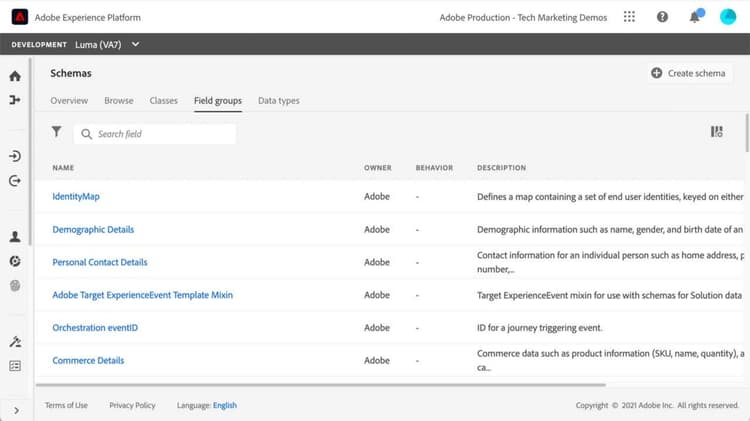
Task: Click the Create schema button
Action: click(x=687, y=73)
